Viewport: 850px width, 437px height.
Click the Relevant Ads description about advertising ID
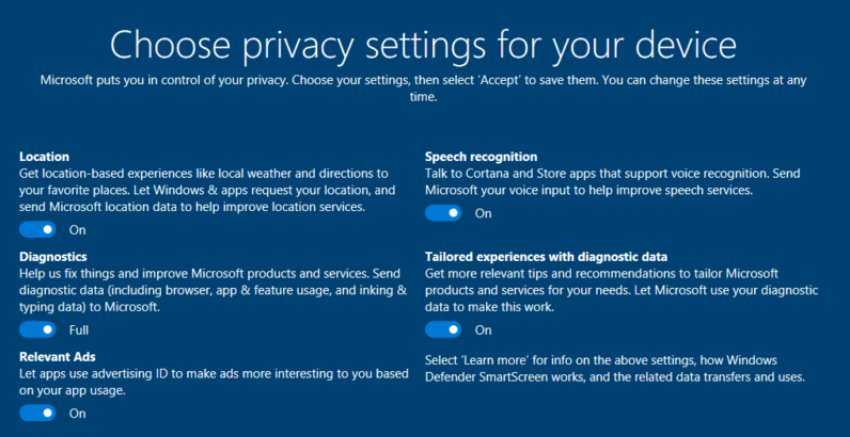[x=214, y=382]
